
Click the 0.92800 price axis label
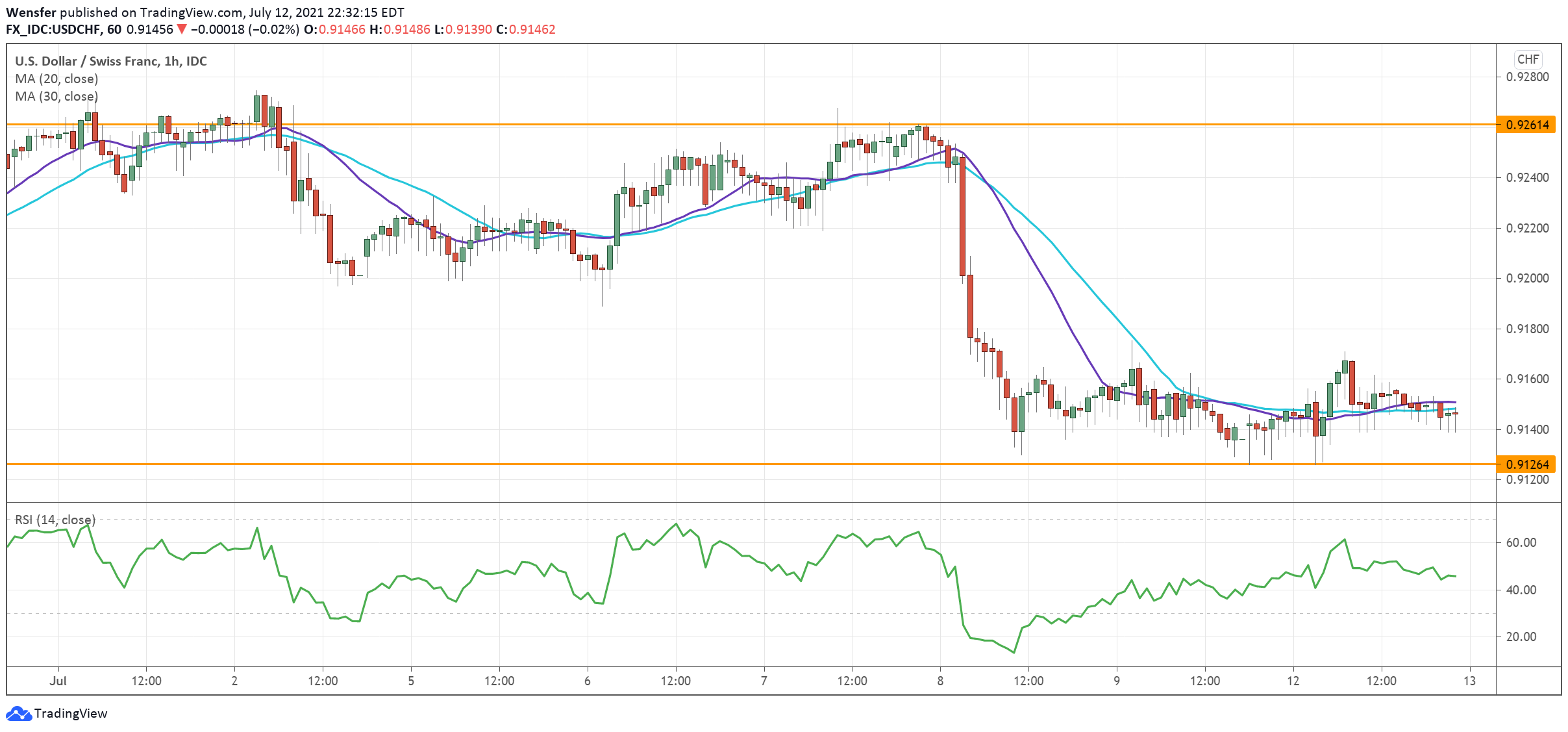click(1527, 77)
